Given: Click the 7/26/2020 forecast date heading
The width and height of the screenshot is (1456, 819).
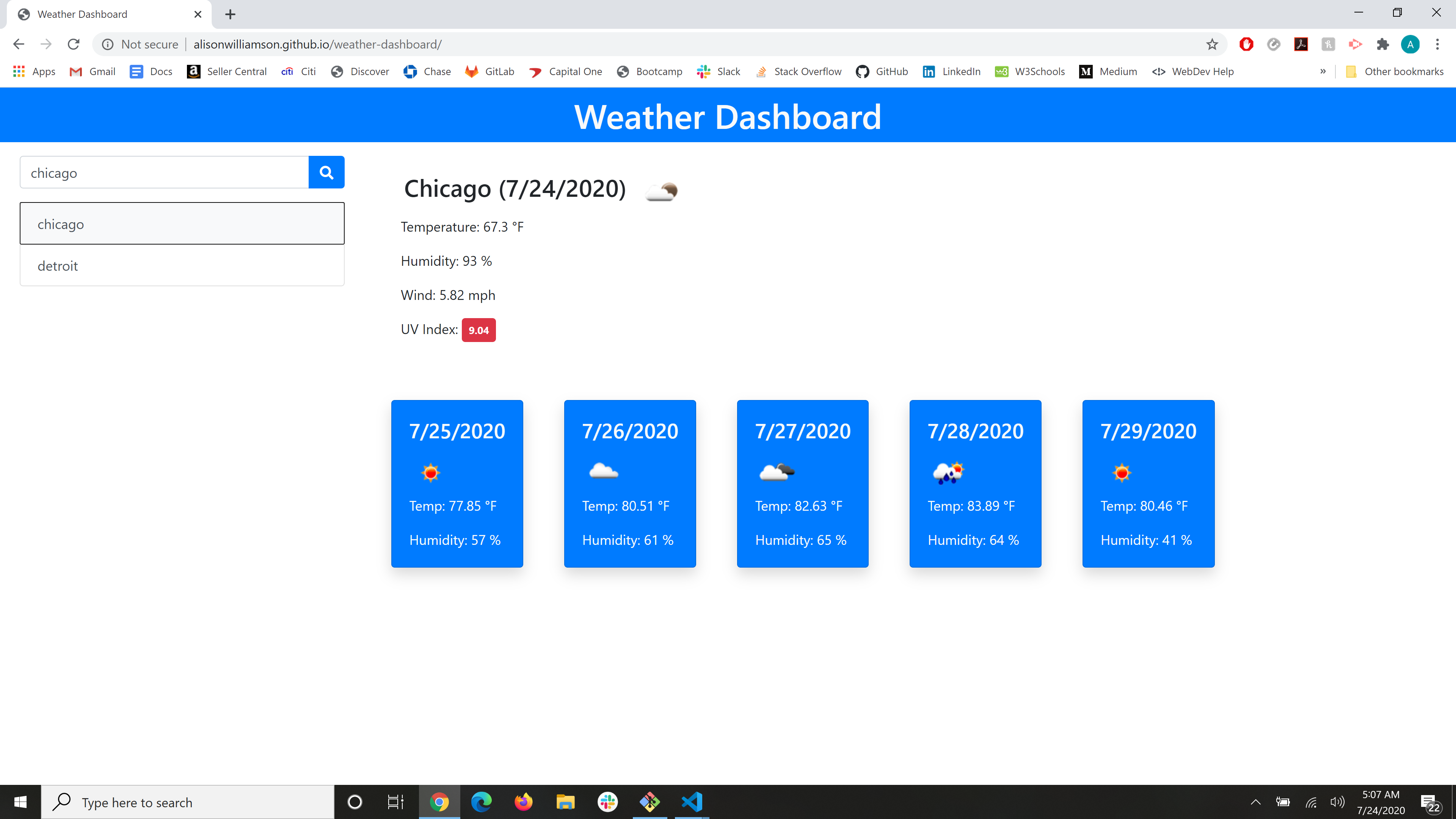Looking at the screenshot, I should (630, 431).
